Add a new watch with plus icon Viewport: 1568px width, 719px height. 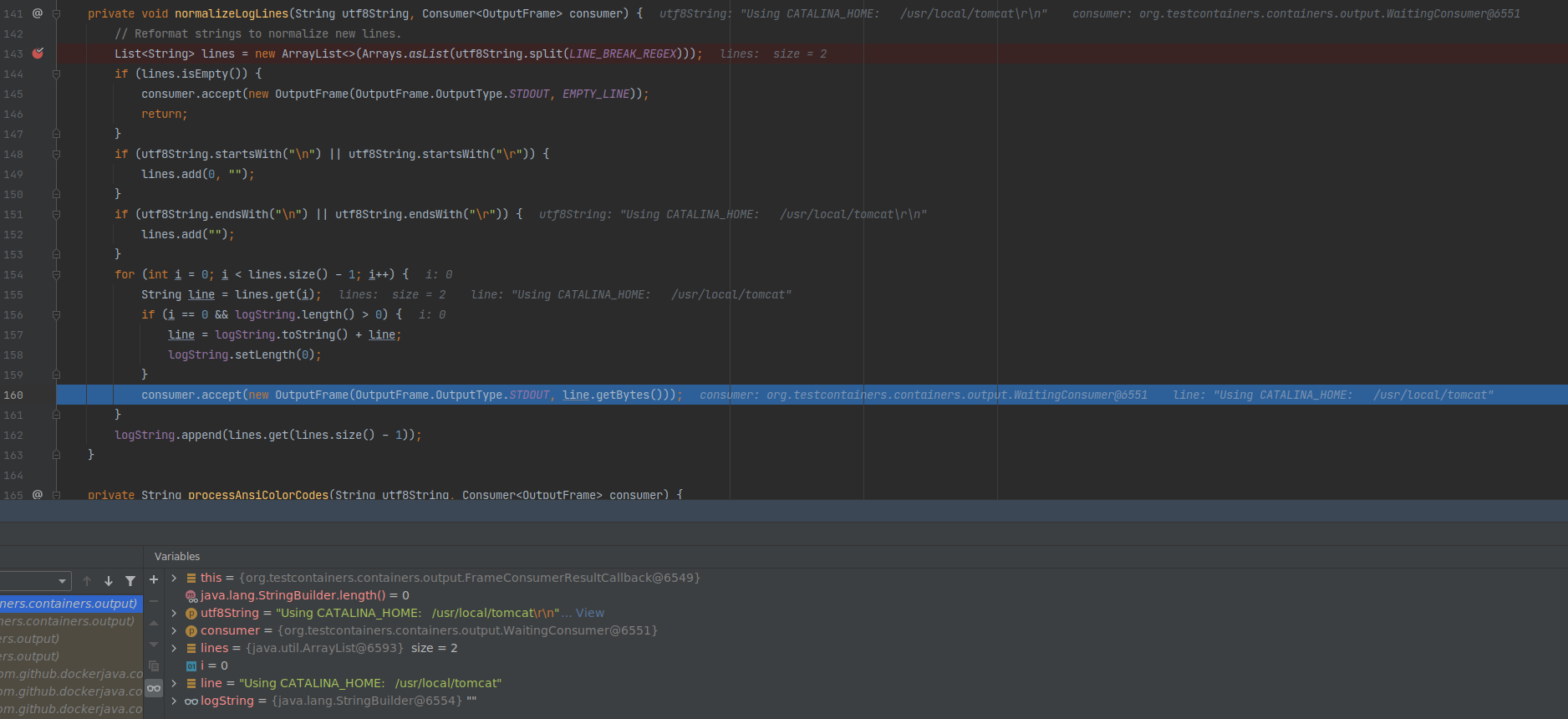pyautogui.click(x=154, y=579)
